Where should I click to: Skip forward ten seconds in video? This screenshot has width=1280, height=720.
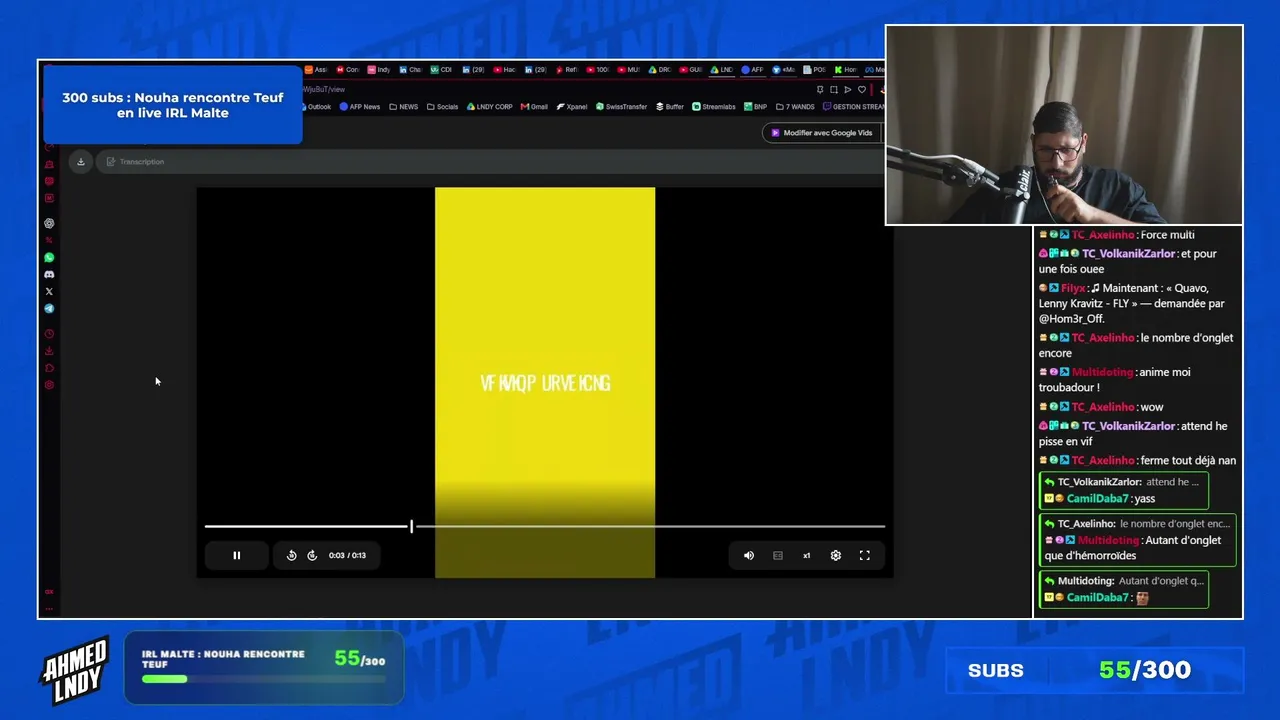(x=312, y=555)
